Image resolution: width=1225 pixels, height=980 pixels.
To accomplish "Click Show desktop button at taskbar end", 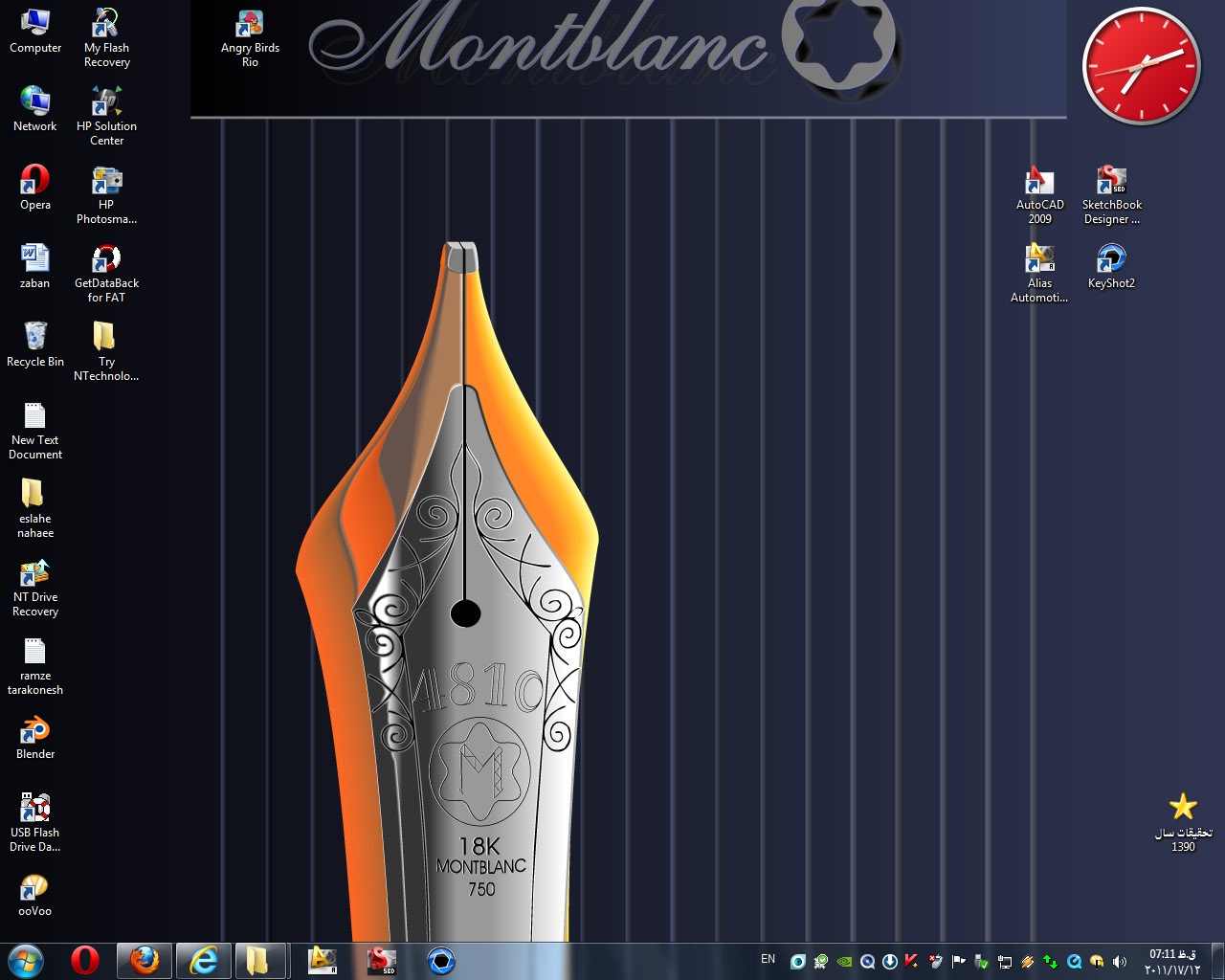I will click(1217, 961).
